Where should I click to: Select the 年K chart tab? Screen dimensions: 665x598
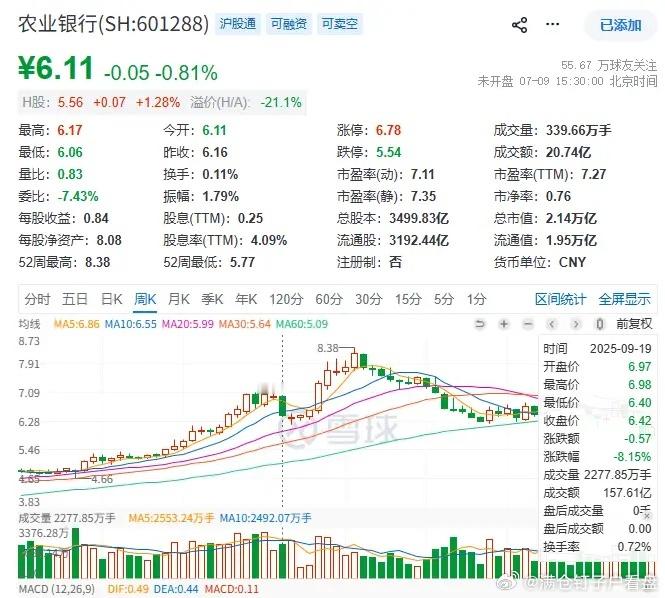(246, 299)
